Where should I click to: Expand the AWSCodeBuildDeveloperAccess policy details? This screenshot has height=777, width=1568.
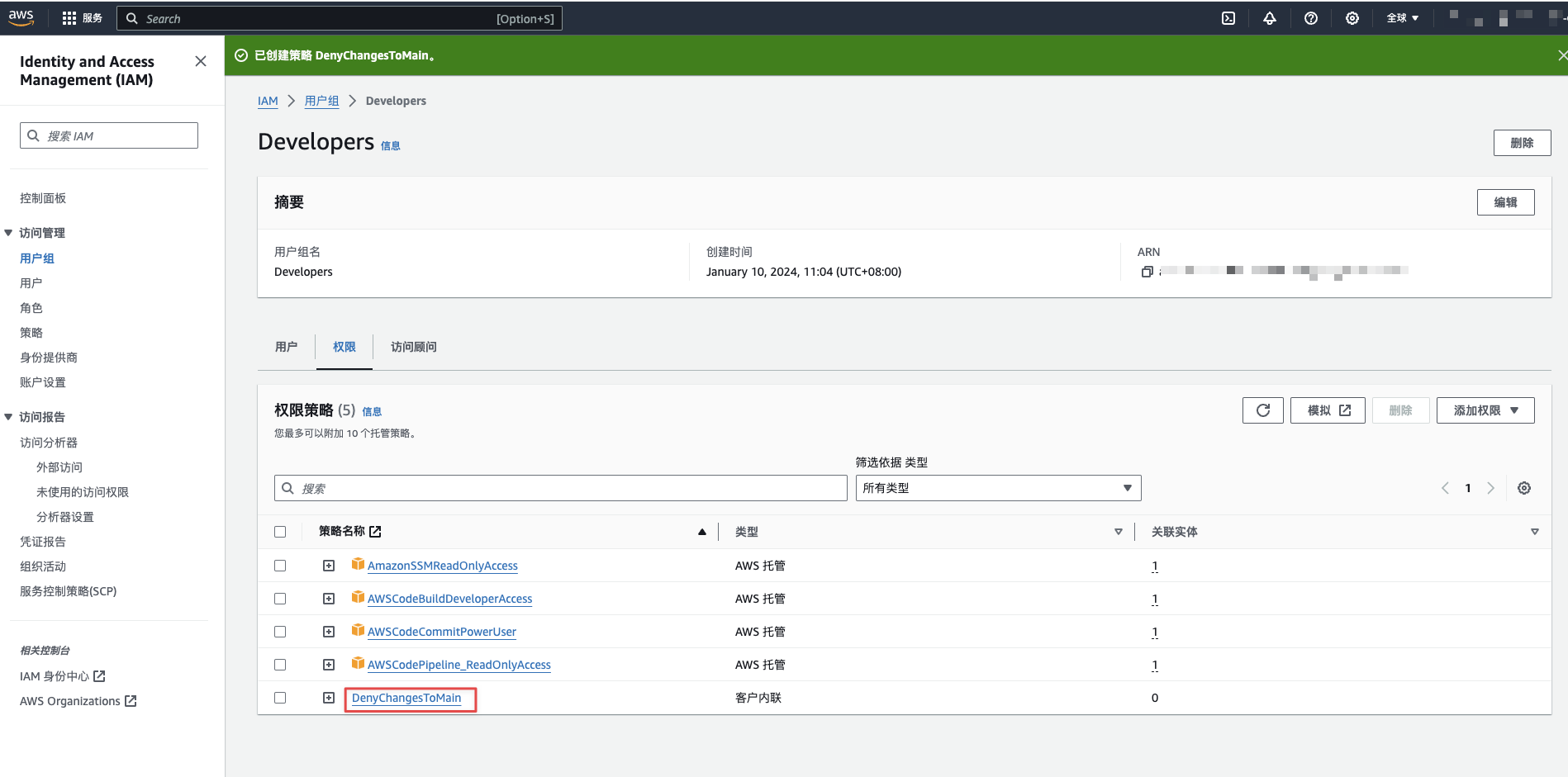(329, 599)
